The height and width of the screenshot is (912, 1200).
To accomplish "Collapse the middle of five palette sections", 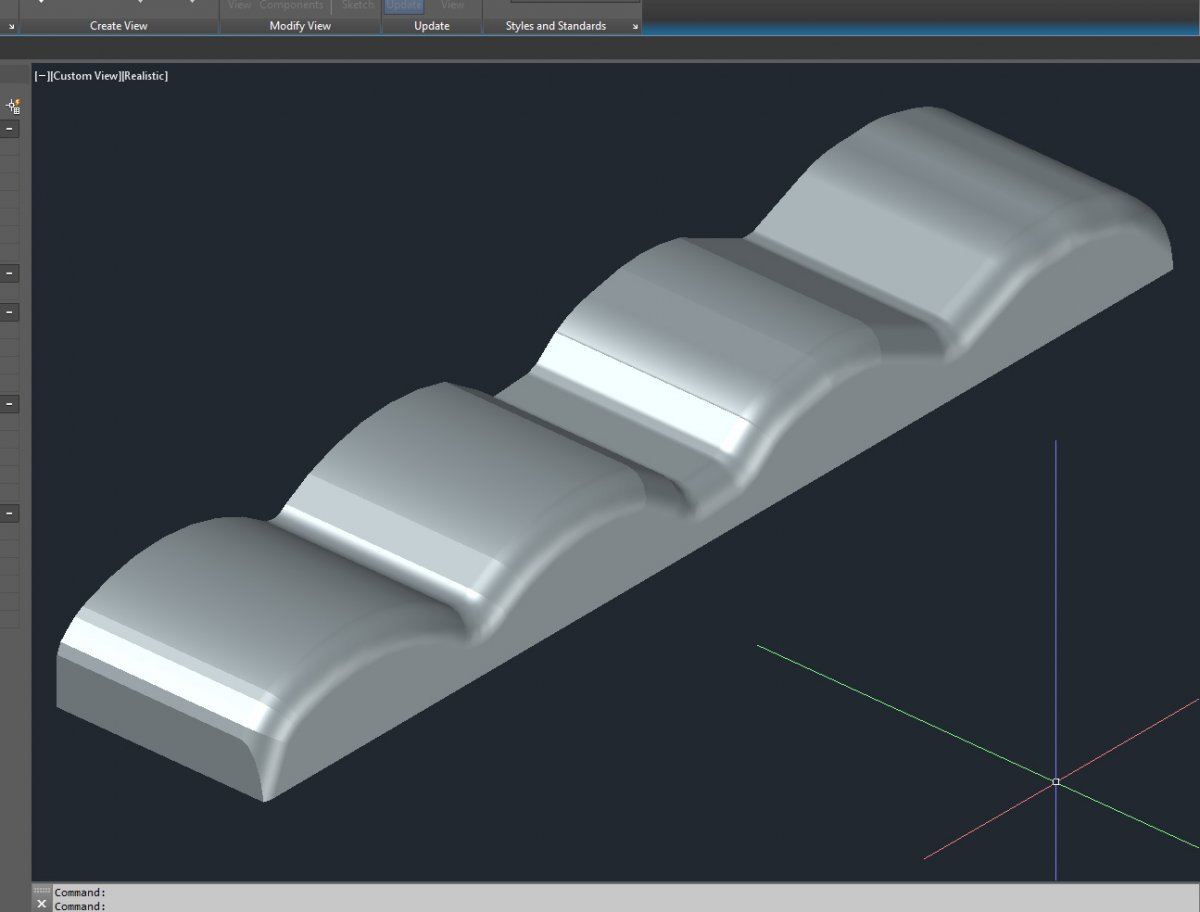I will click(10, 313).
